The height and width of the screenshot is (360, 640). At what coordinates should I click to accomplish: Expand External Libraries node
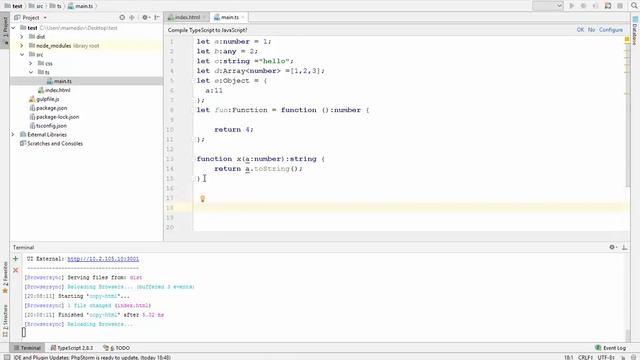(13, 134)
